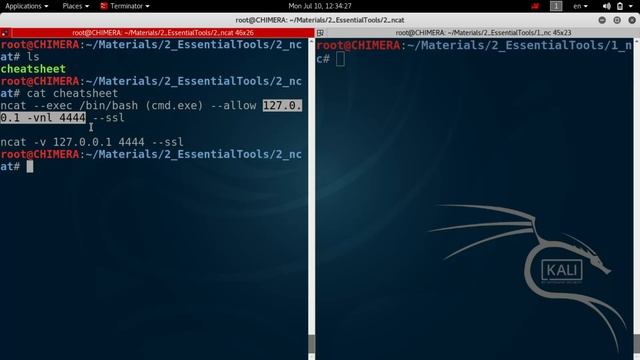Click the left pane prompt cursor
This screenshot has width=640, height=360.
30,167
